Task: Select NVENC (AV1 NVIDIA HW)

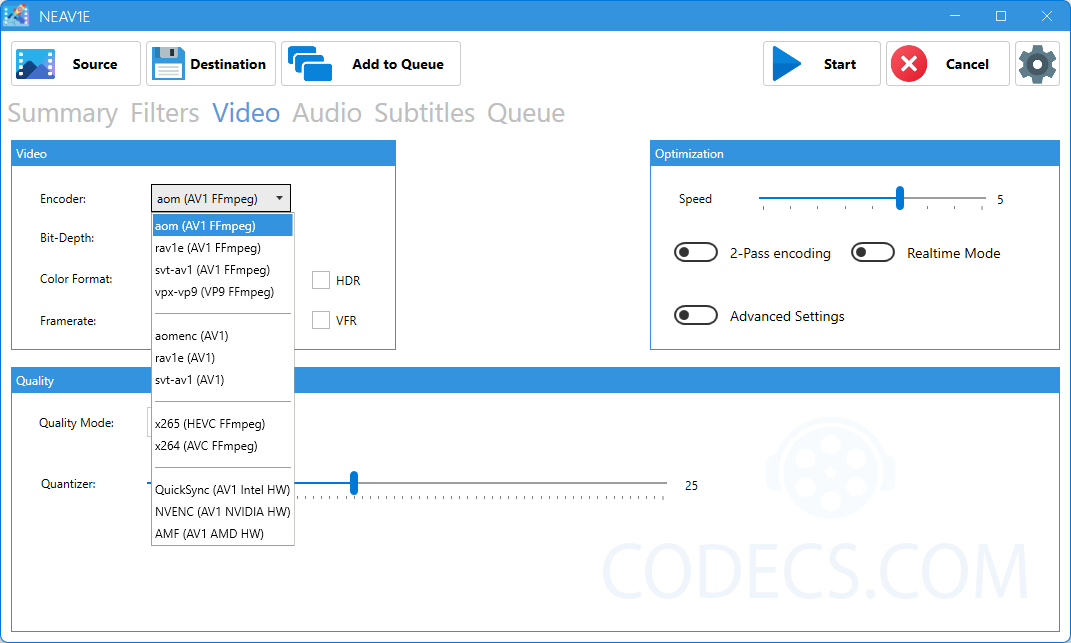Action: [223, 511]
